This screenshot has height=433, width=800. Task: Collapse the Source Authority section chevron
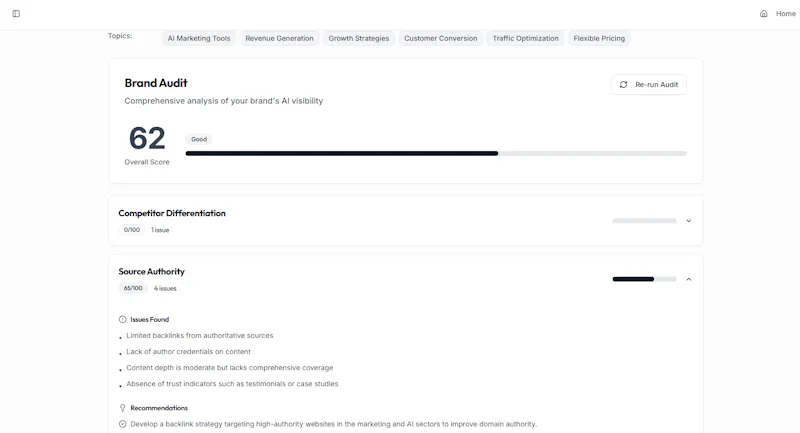(x=689, y=279)
